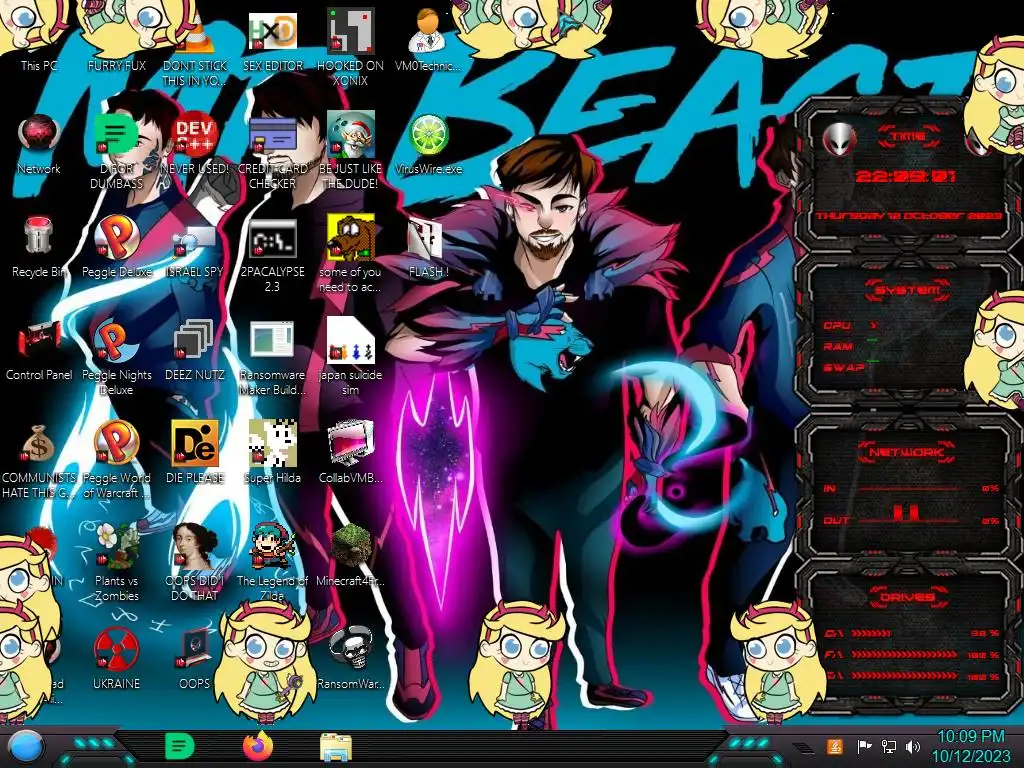Open the Minecraft4Fr... grass block icon
The height and width of the screenshot is (768, 1024).
[x=350, y=555]
